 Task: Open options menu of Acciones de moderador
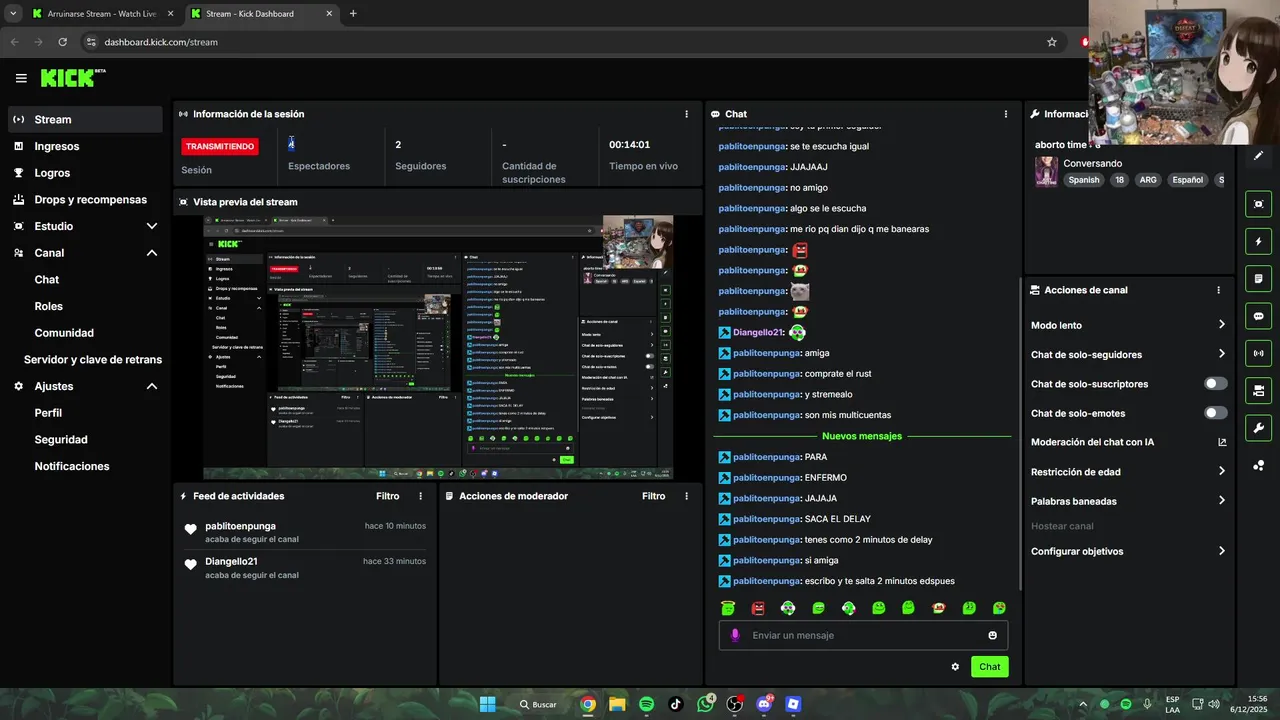pyautogui.click(x=686, y=496)
